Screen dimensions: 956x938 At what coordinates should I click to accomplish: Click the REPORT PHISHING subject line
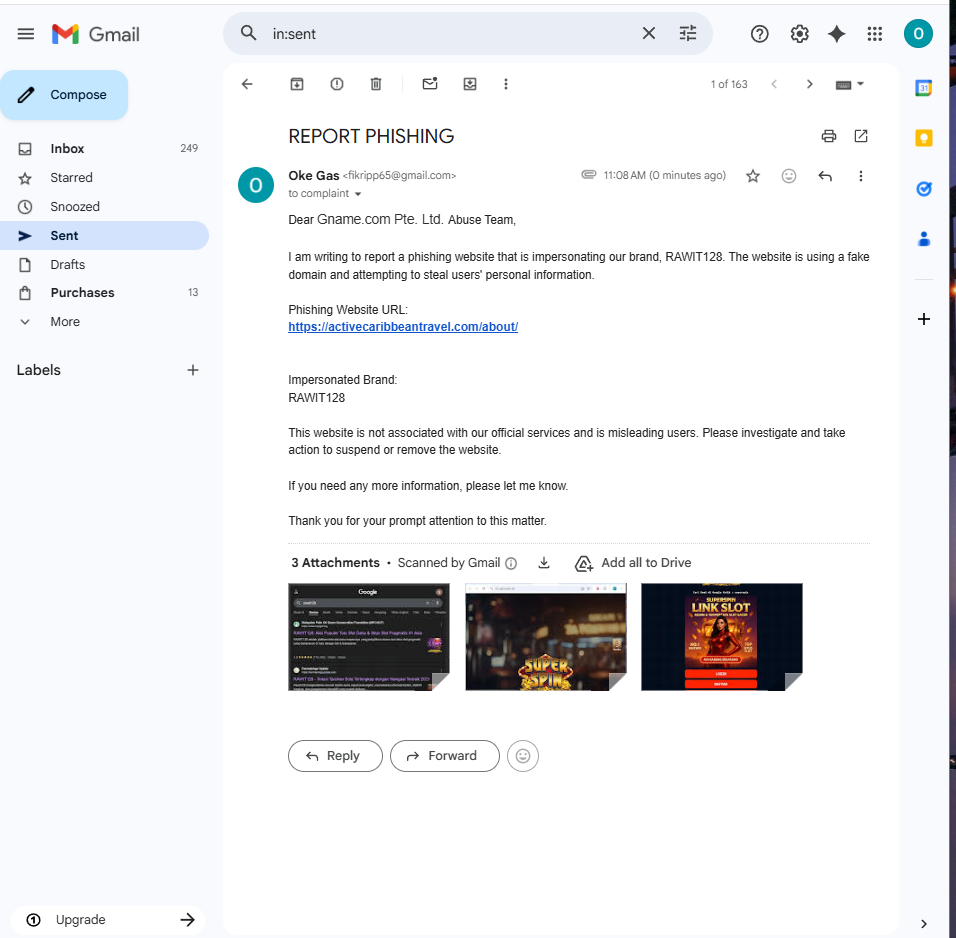[371, 136]
